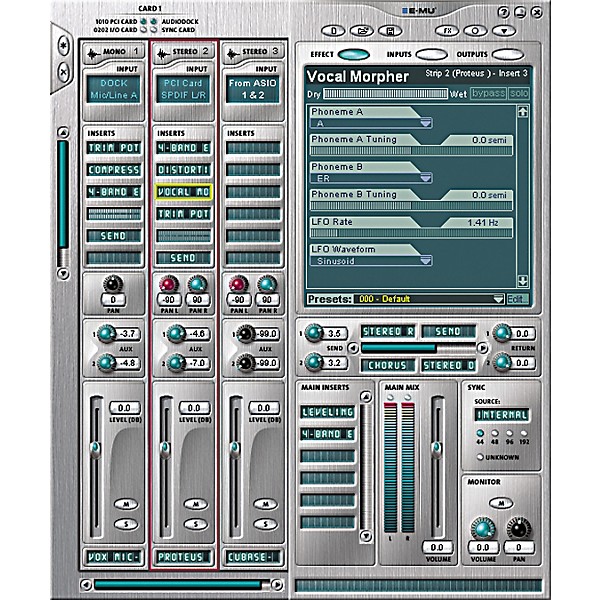
Task: Open From ASIO 1&2 input selector
Action: pos(253,89)
